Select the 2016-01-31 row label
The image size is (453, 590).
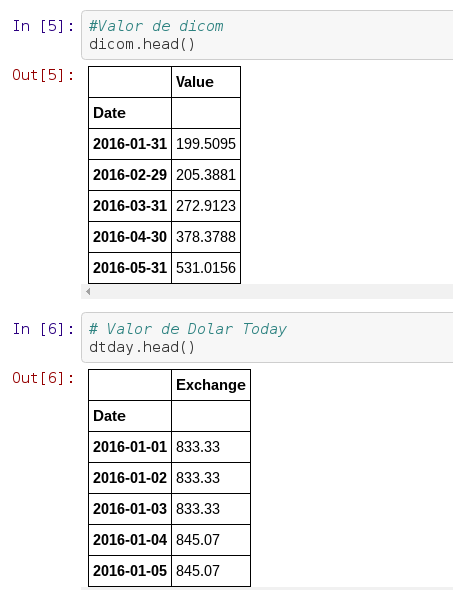(130, 144)
